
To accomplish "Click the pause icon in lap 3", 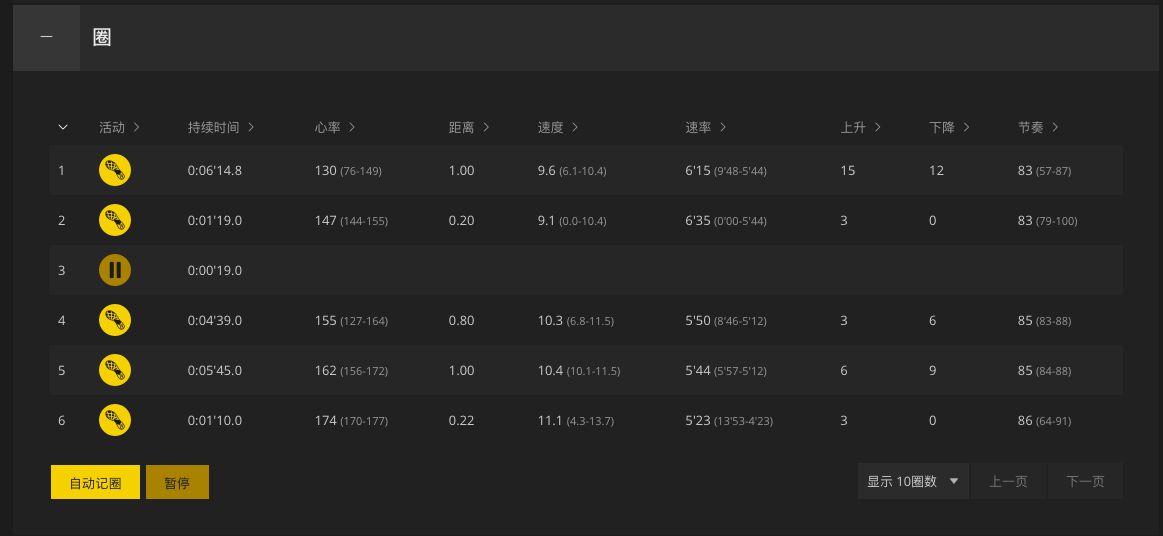I will coord(115,271).
